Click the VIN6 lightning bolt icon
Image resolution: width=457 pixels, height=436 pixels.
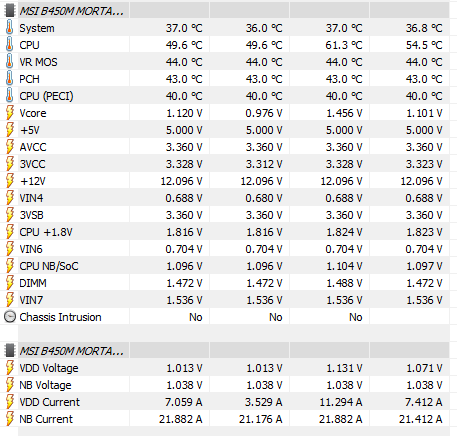[x=10, y=249]
